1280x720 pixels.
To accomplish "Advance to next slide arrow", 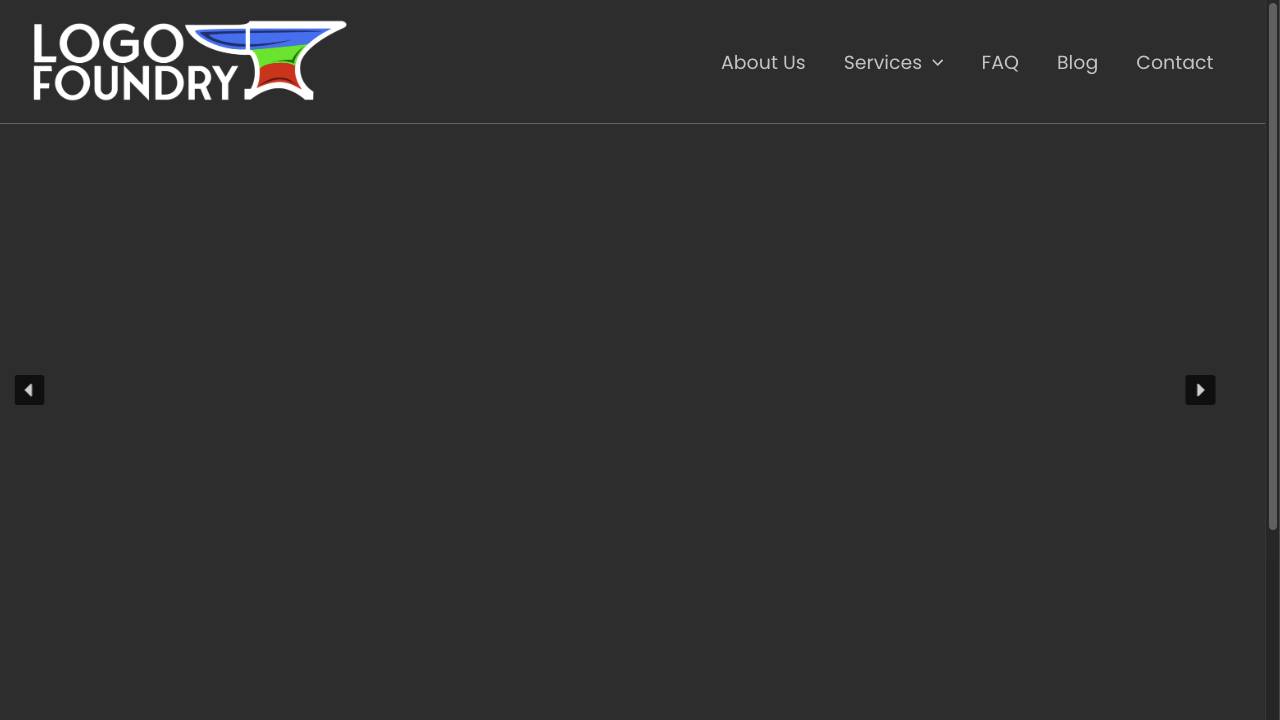I will pyautogui.click(x=1200, y=390).
